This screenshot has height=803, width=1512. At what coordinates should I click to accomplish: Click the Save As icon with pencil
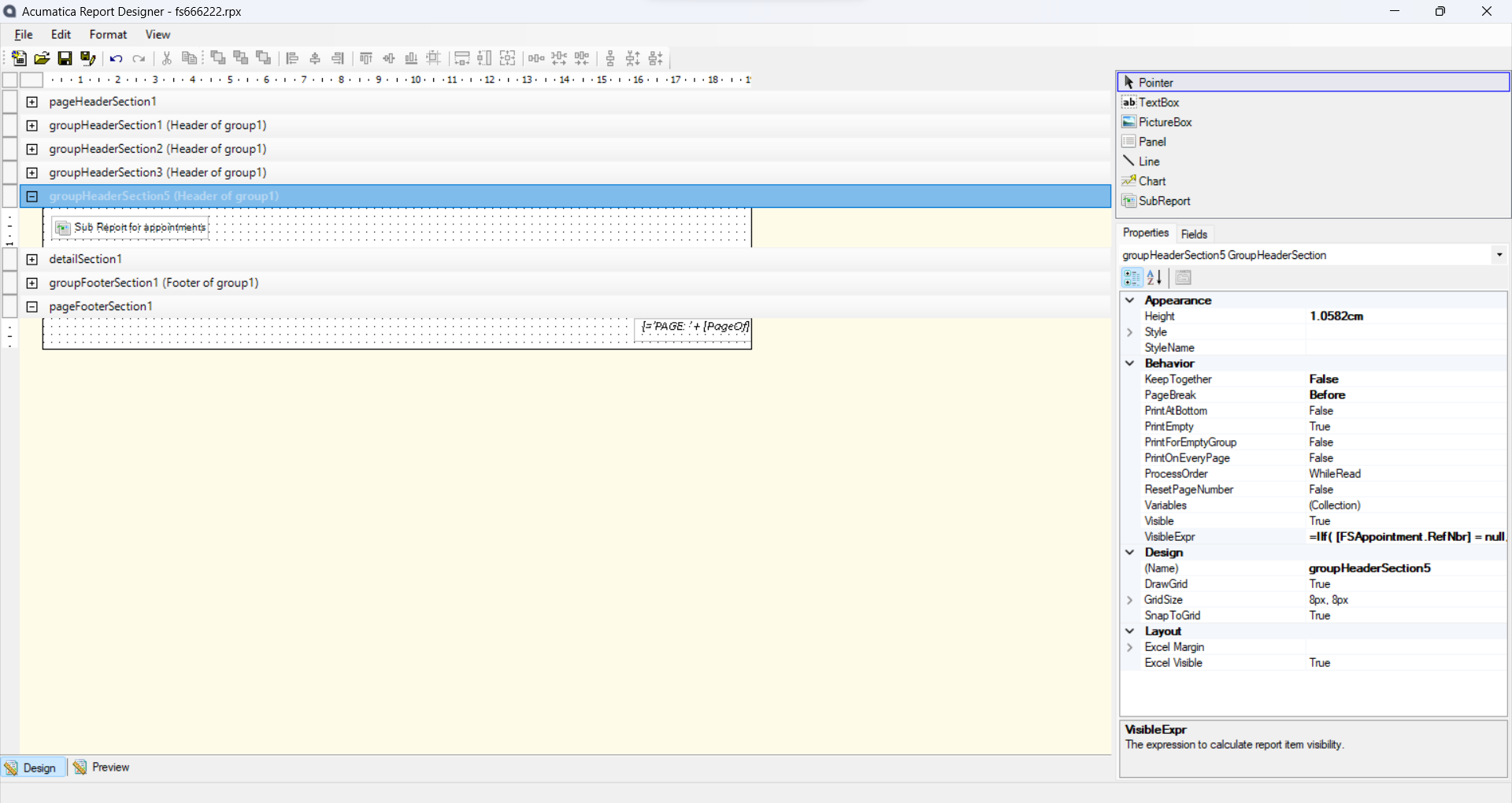(x=87, y=58)
